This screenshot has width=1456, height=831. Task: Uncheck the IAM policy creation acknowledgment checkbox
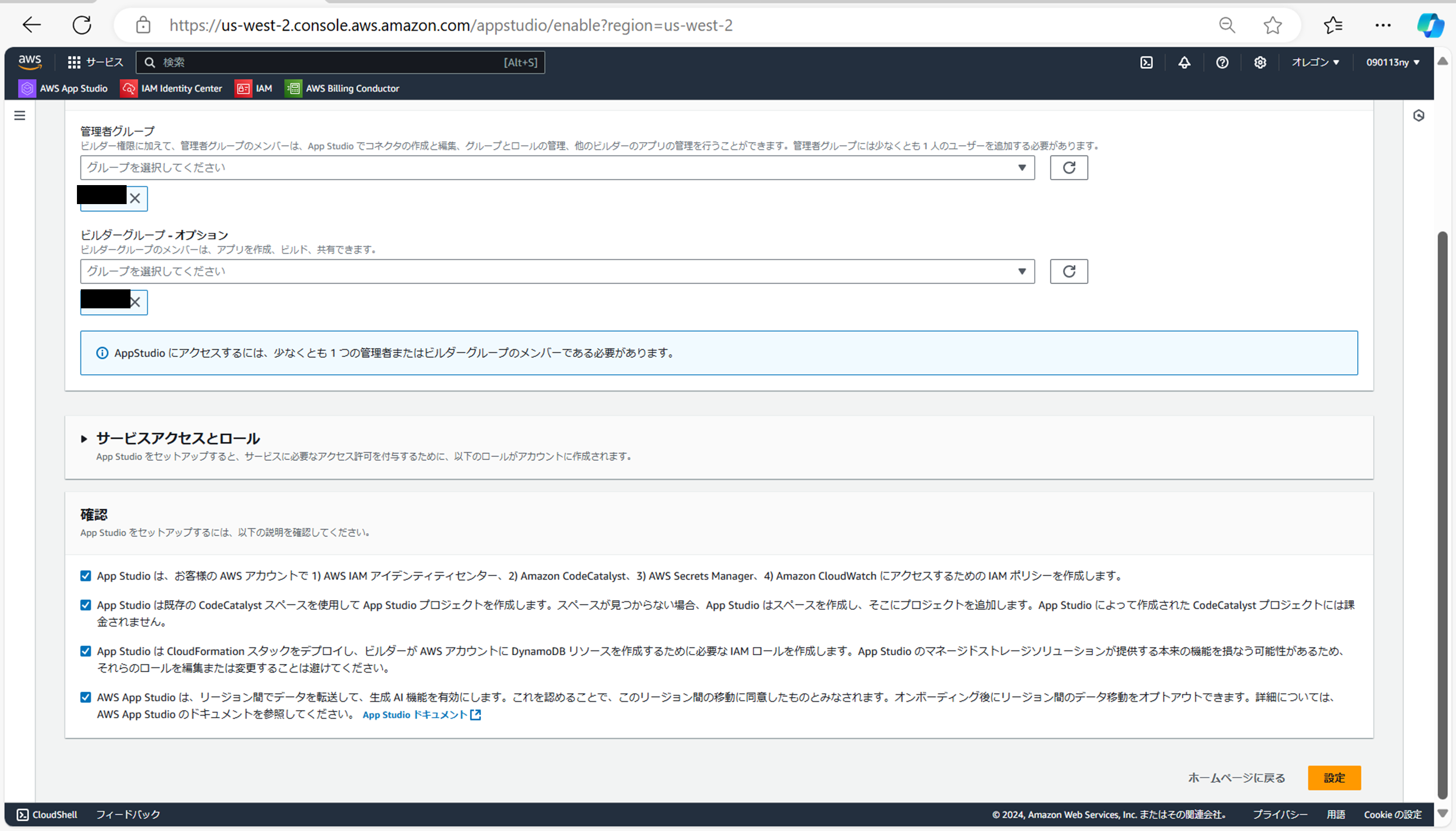pyautogui.click(x=86, y=576)
